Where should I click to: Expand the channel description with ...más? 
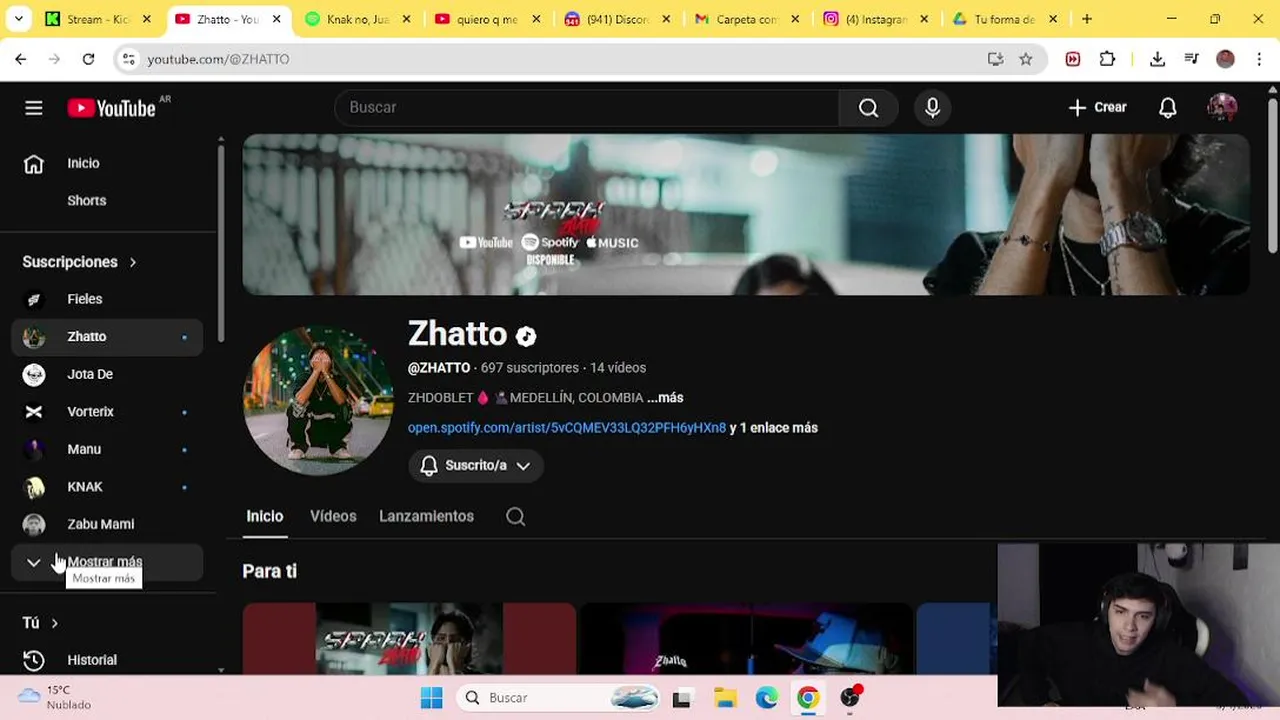coord(665,398)
